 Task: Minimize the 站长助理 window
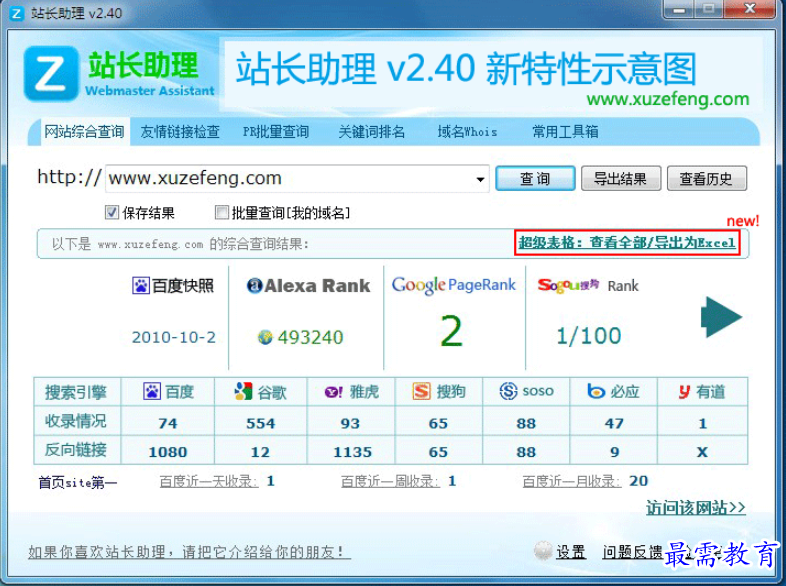click(x=680, y=9)
